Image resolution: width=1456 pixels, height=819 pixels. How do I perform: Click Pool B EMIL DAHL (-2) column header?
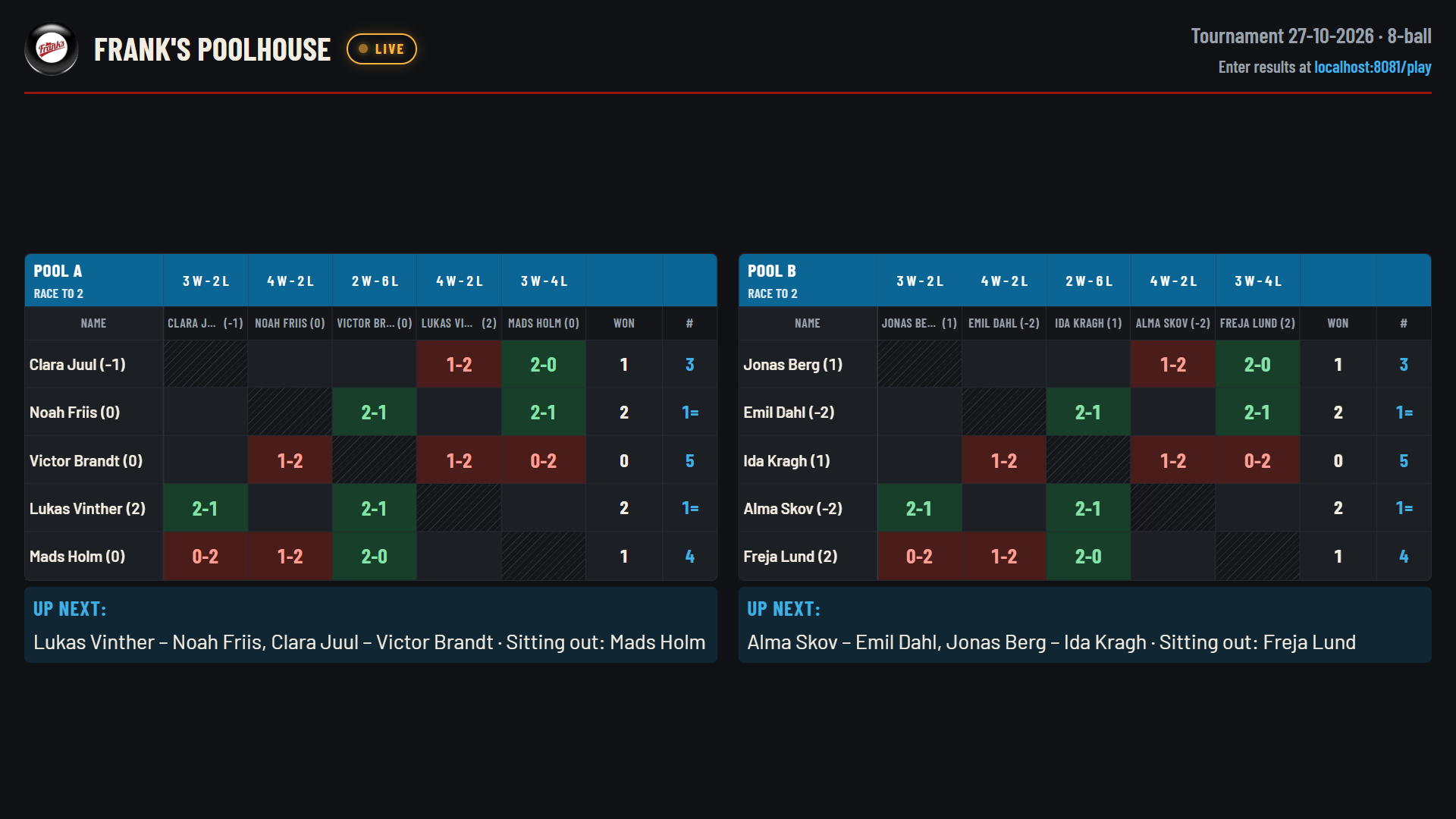[x=1004, y=323]
